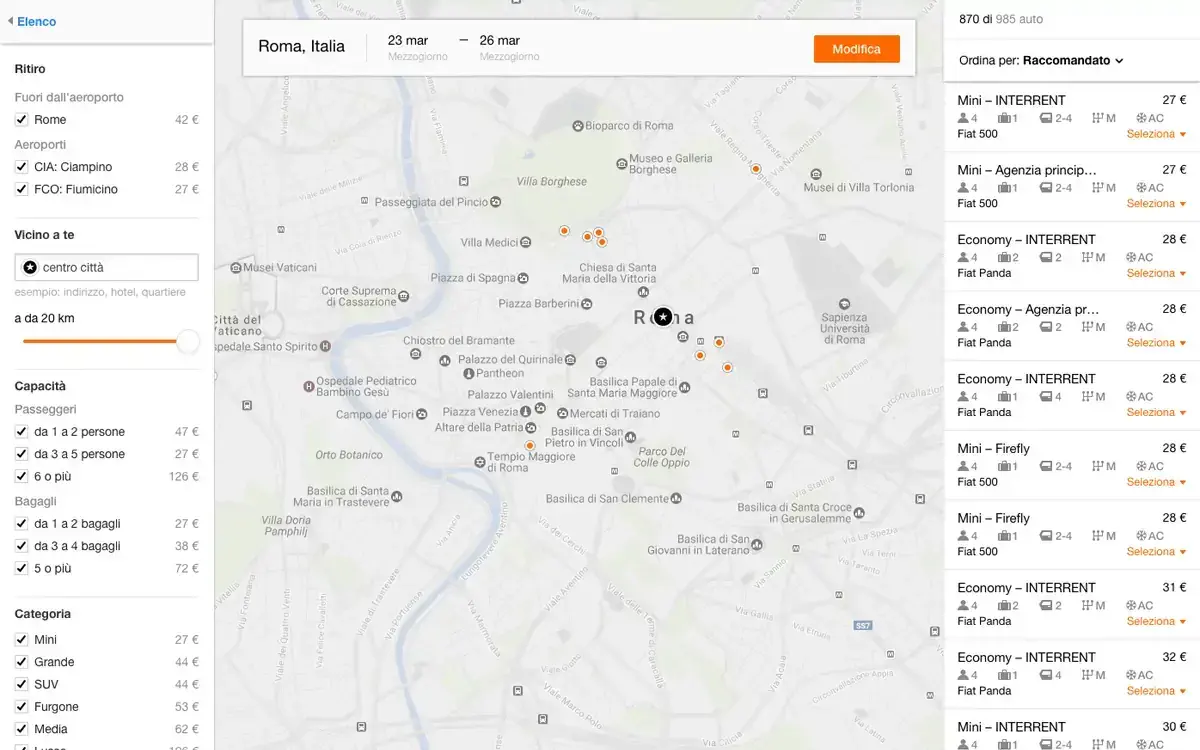
Task: Click the orange pickup pin below Altare della Patria
Action: tap(530, 445)
